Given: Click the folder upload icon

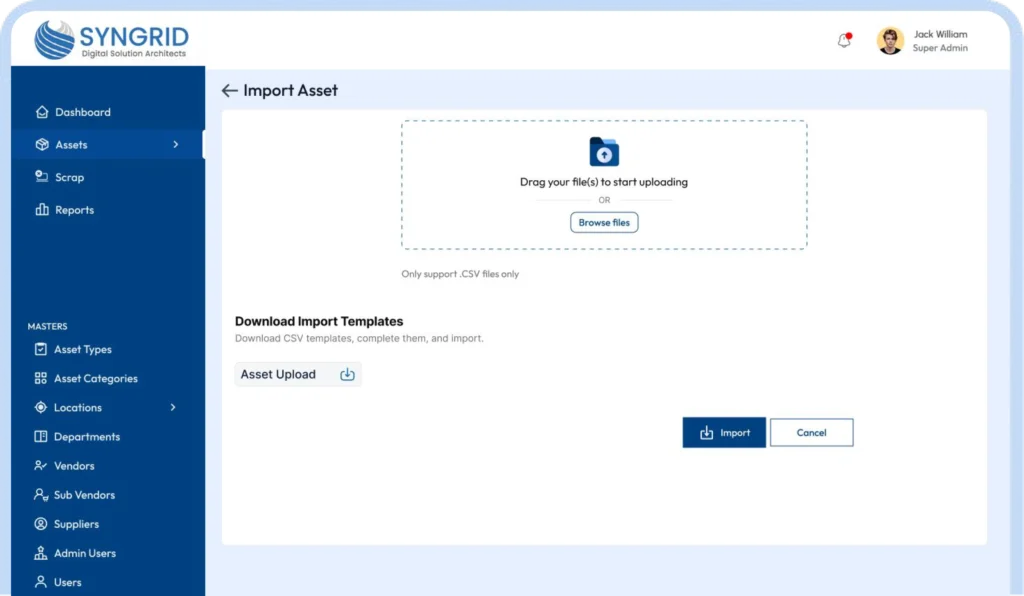Looking at the screenshot, I should (x=604, y=152).
